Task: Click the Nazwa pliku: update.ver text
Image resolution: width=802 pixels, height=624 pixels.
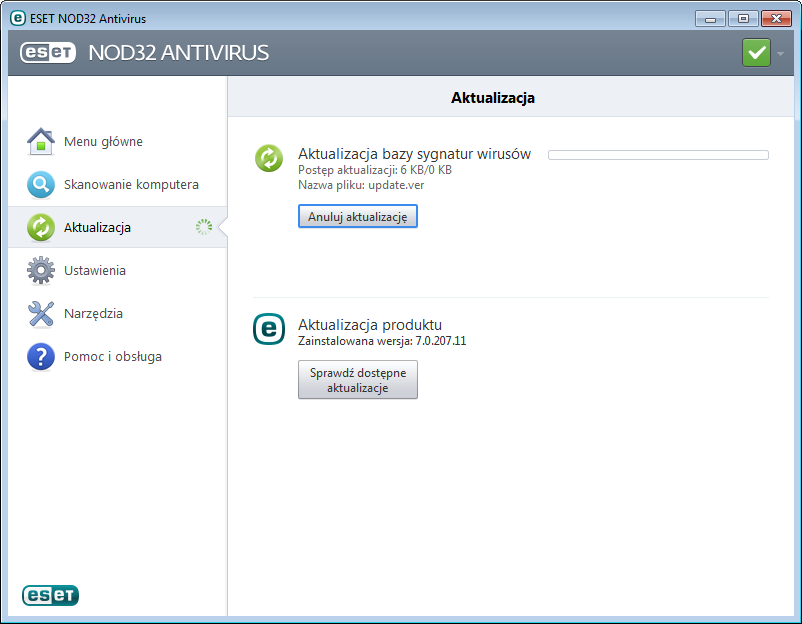Action: click(361, 185)
